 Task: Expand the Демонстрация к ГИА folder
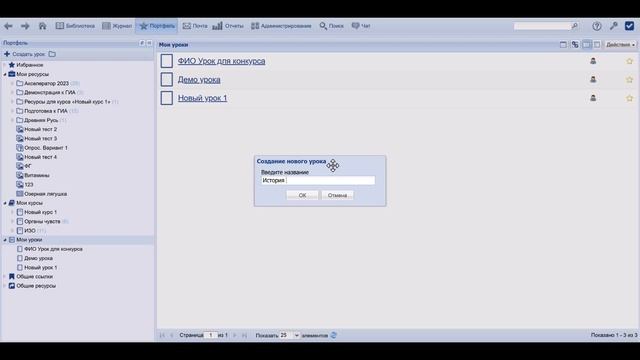pos(13,93)
